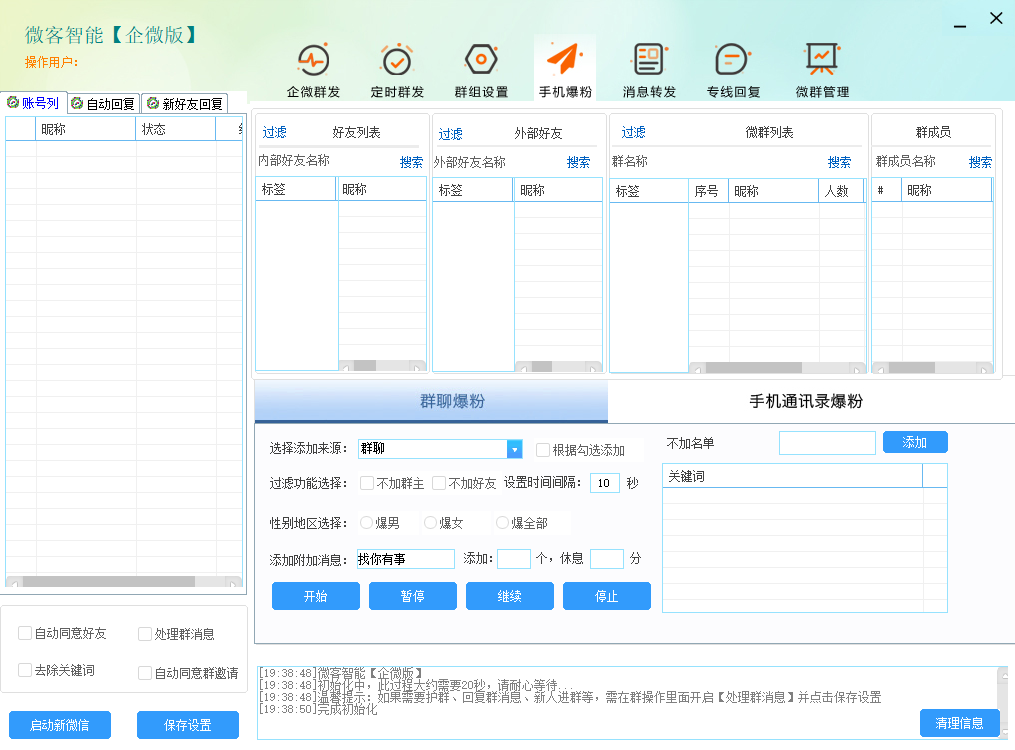Open the 微群管理 chart icon
Viewport: 1015px width, 750px height.
click(822, 60)
